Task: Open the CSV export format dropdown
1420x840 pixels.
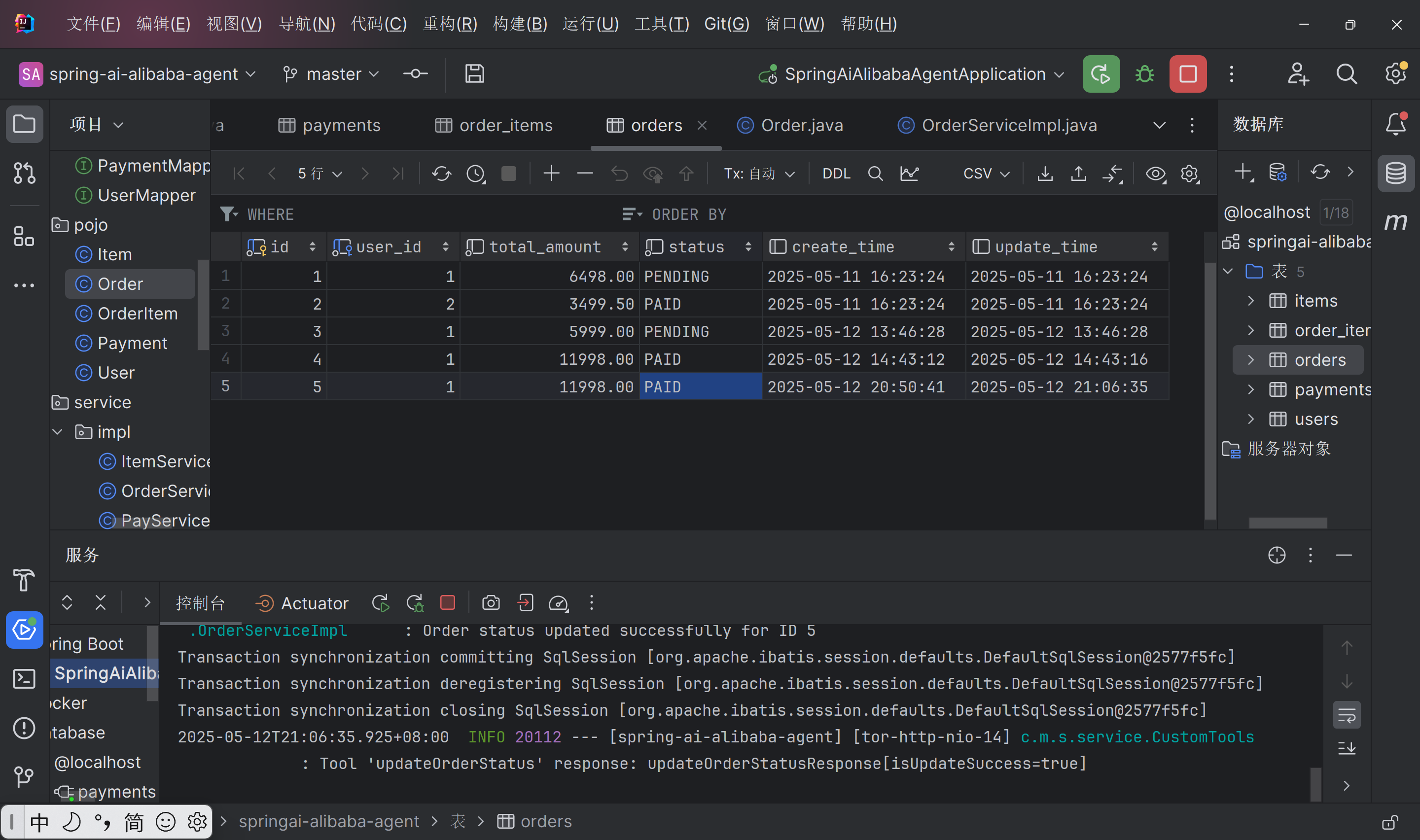Action: [986, 173]
